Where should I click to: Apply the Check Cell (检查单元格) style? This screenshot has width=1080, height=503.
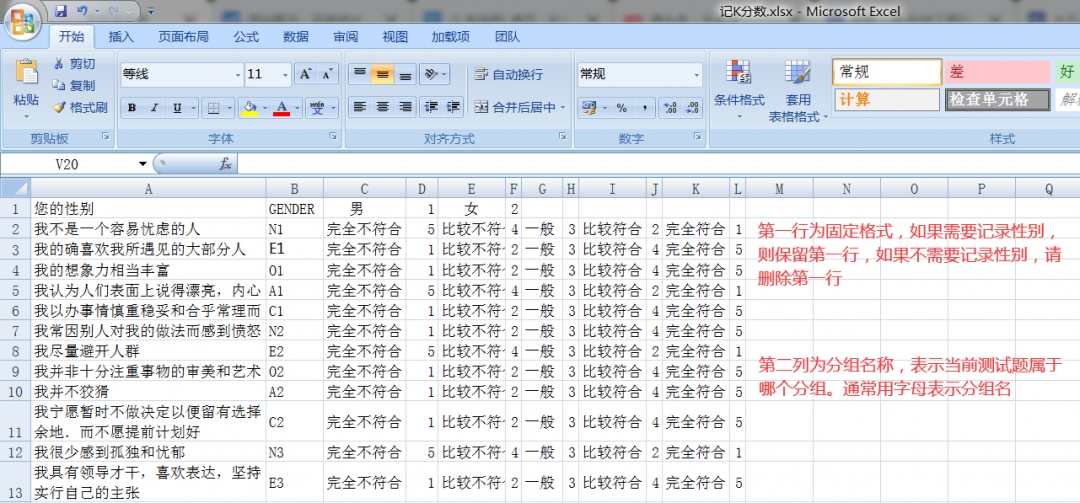[x=997, y=100]
